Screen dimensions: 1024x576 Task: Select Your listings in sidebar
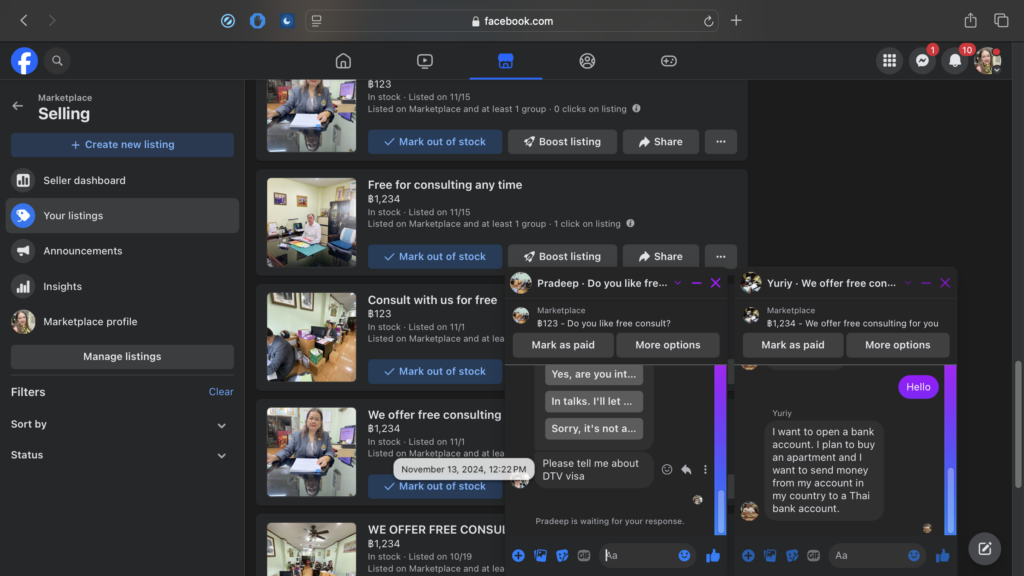tap(122, 216)
